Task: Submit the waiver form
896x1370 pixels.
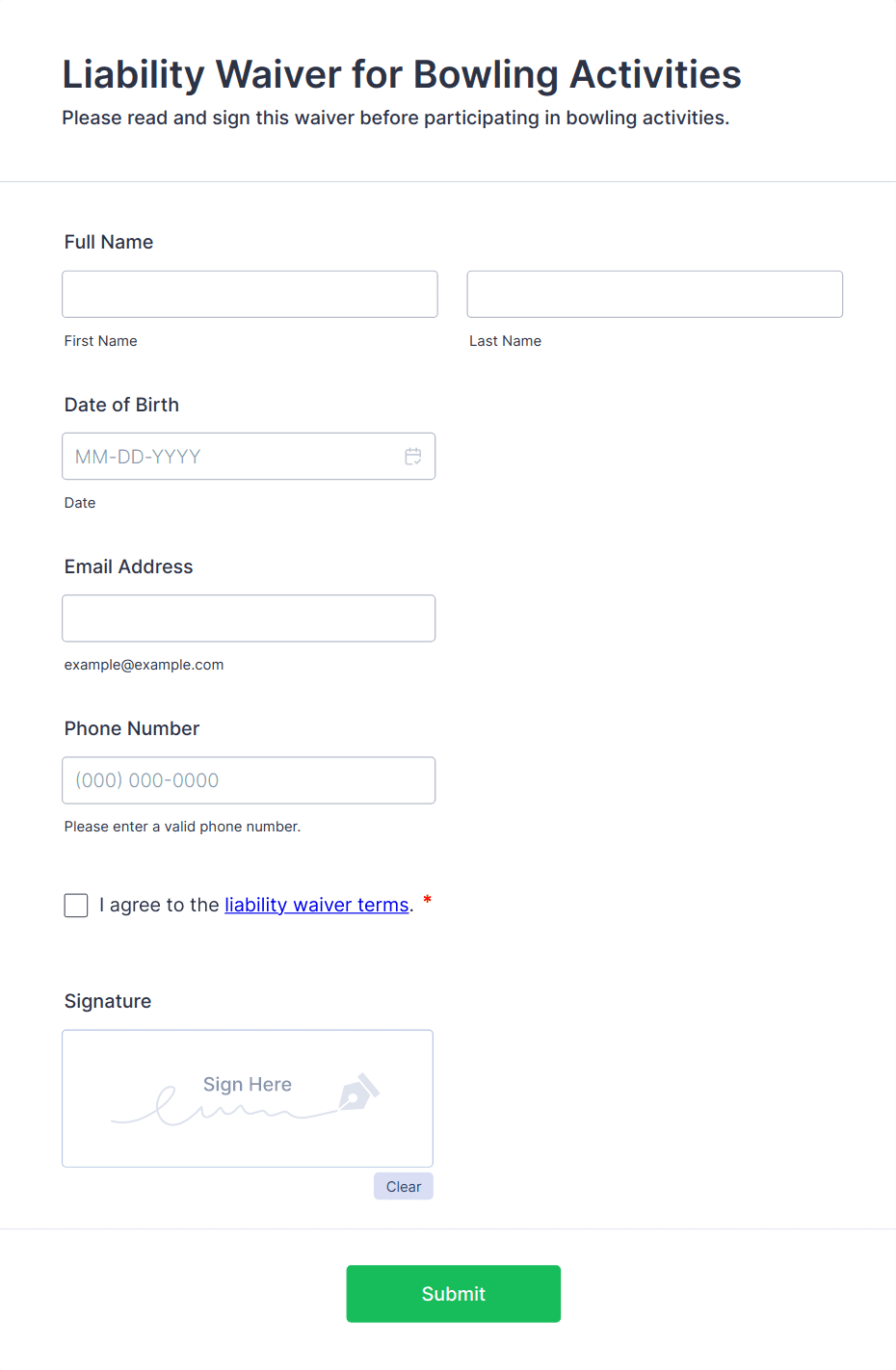Action: coord(453,1294)
